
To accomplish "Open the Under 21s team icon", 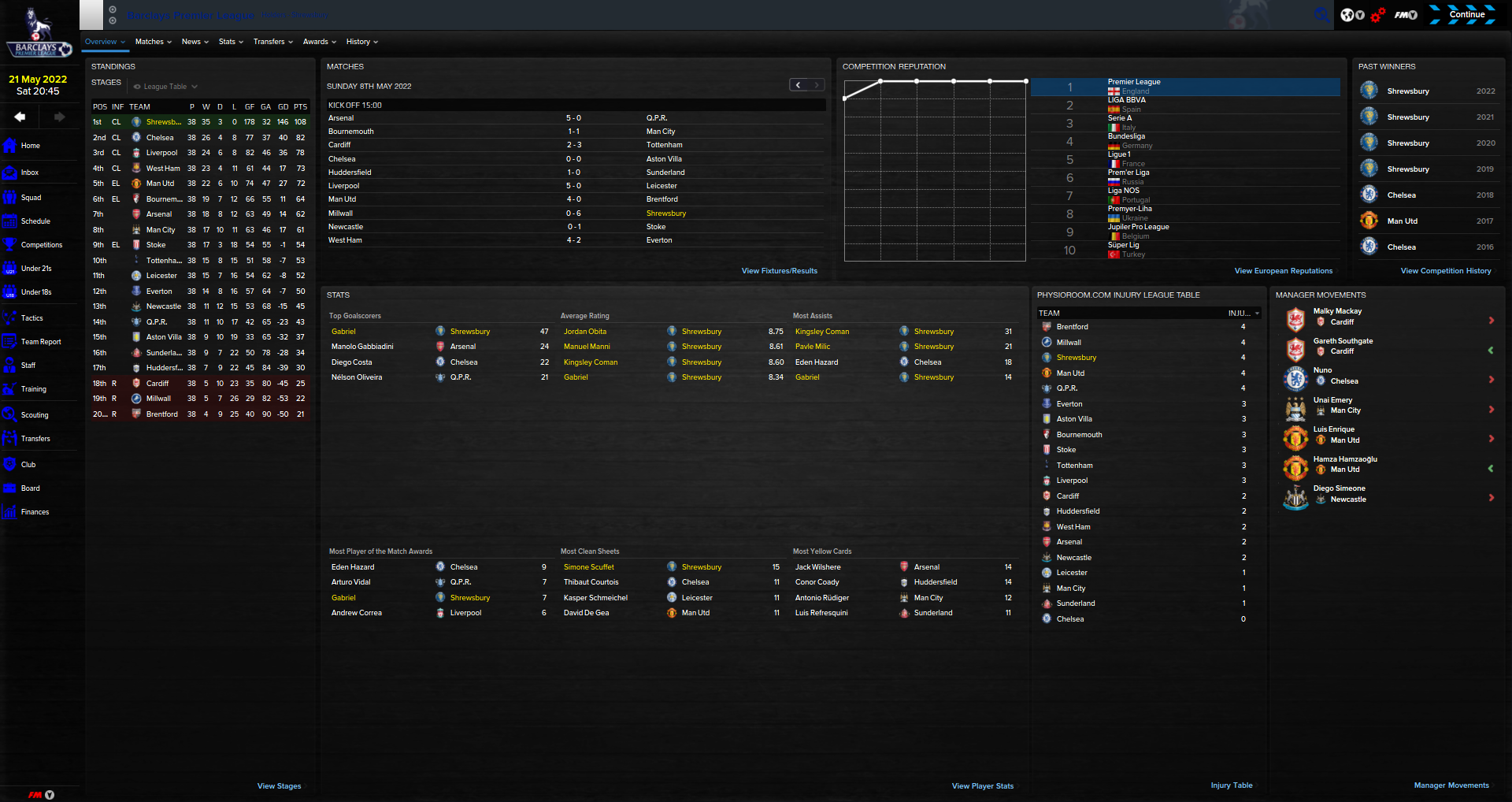I will pyautogui.click(x=9, y=268).
